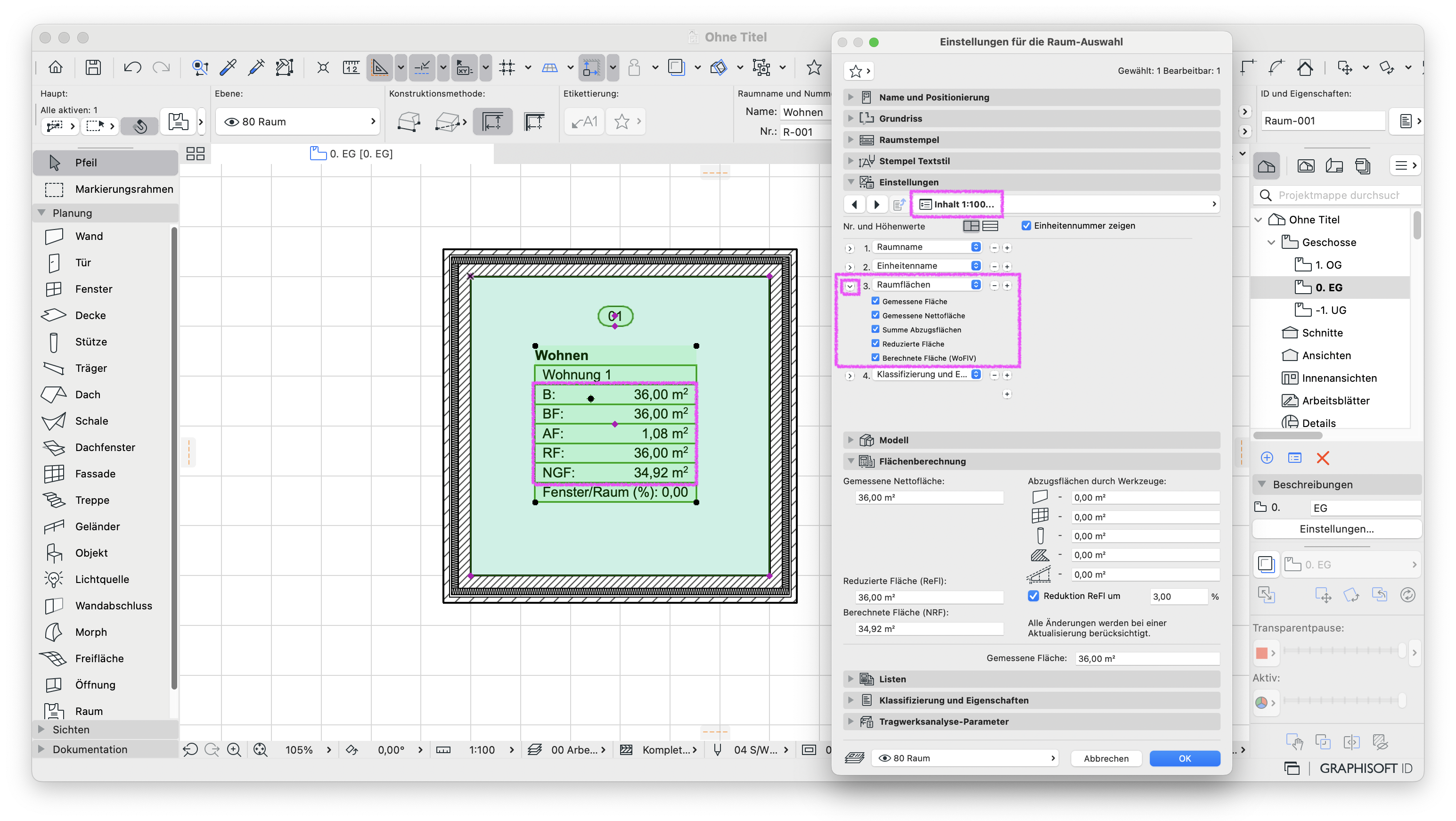Open Schnitte in project navigator
The height and width of the screenshot is (821, 1456).
pyautogui.click(x=1322, y=332)
